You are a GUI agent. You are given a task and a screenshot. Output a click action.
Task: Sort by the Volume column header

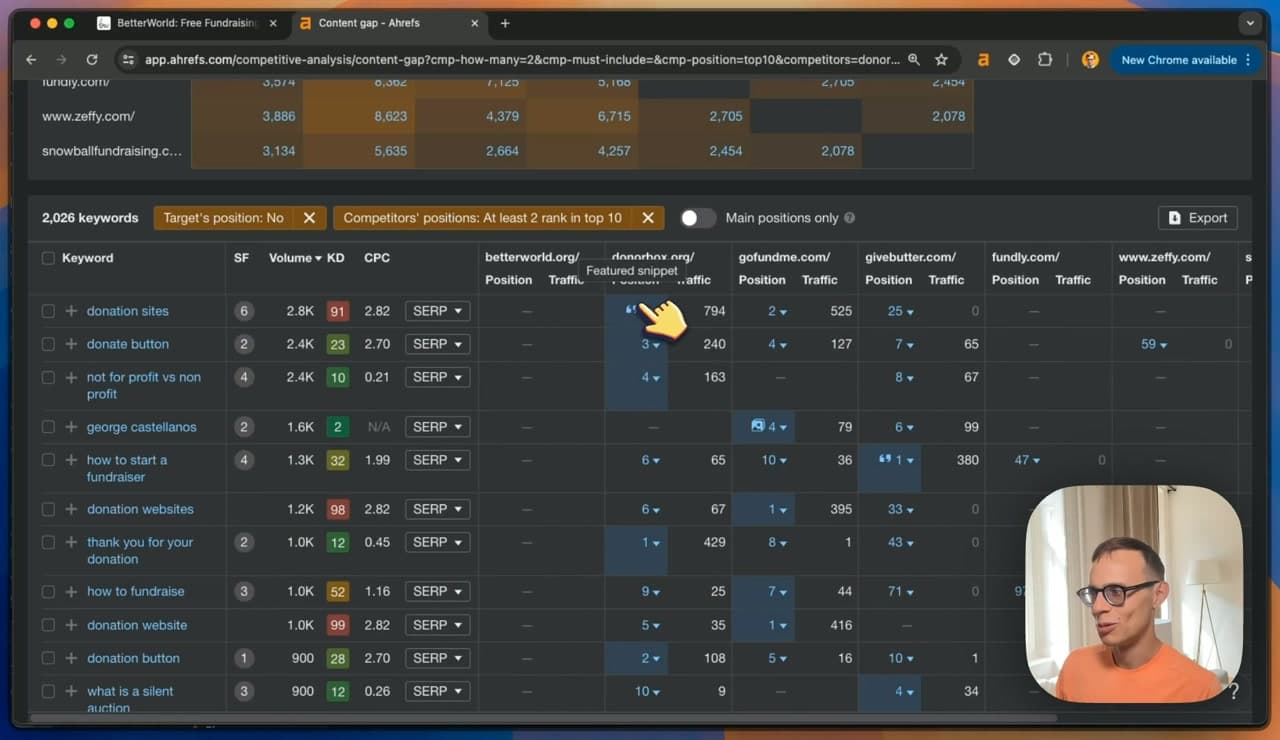point(295,258)
